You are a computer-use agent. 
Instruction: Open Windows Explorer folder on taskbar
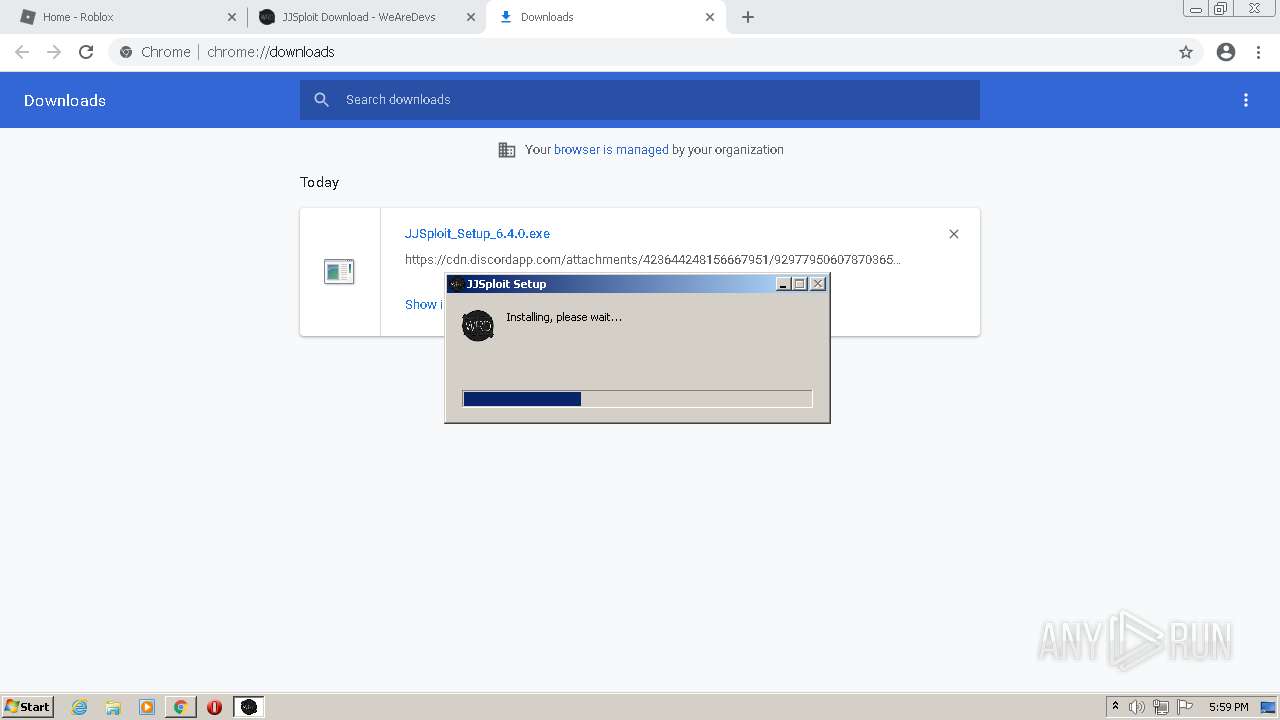pyautogui.click(x=113, y=707)
